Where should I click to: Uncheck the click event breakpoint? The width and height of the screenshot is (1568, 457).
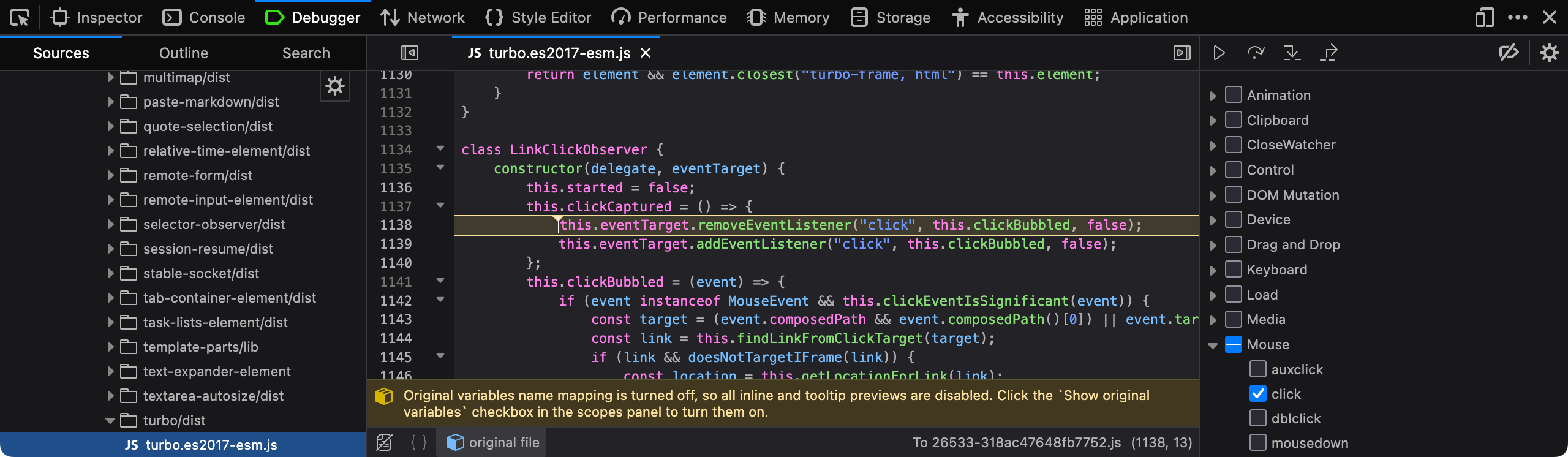(1257, 394)
